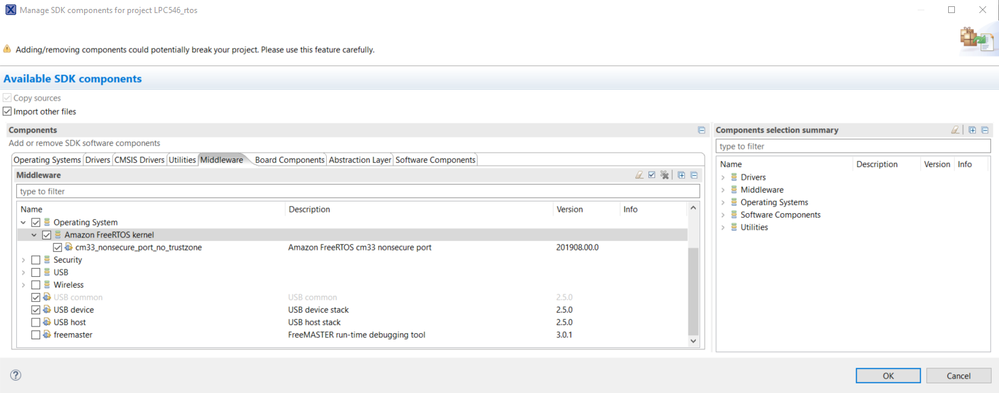Expand all rows with Middleware plus icon
Screen dimensions: 999x393
coord(682,175)
